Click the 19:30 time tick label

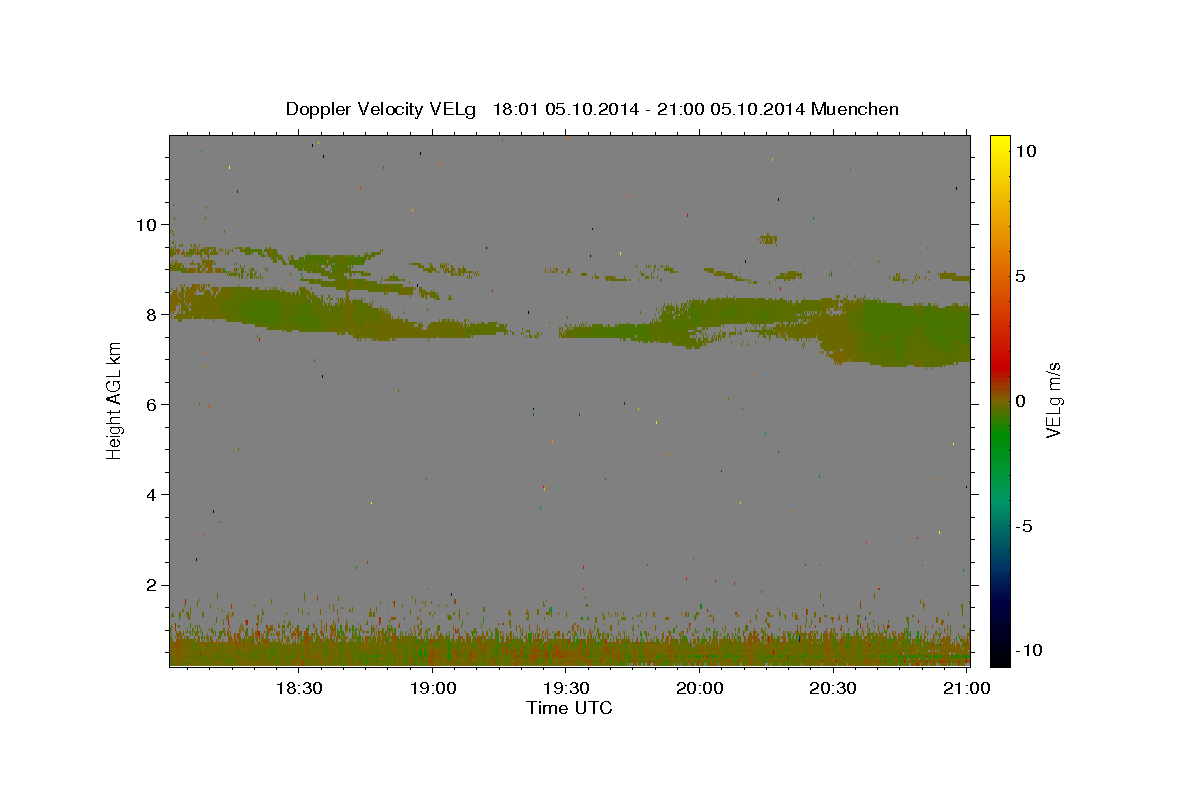pyautogui.click(x=565, y=688)
